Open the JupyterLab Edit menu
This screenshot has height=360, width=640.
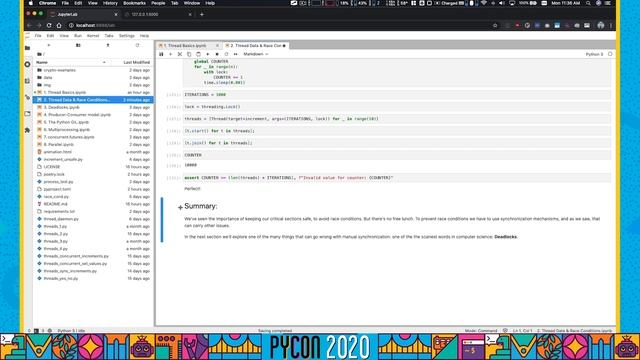tap(50, 36)
